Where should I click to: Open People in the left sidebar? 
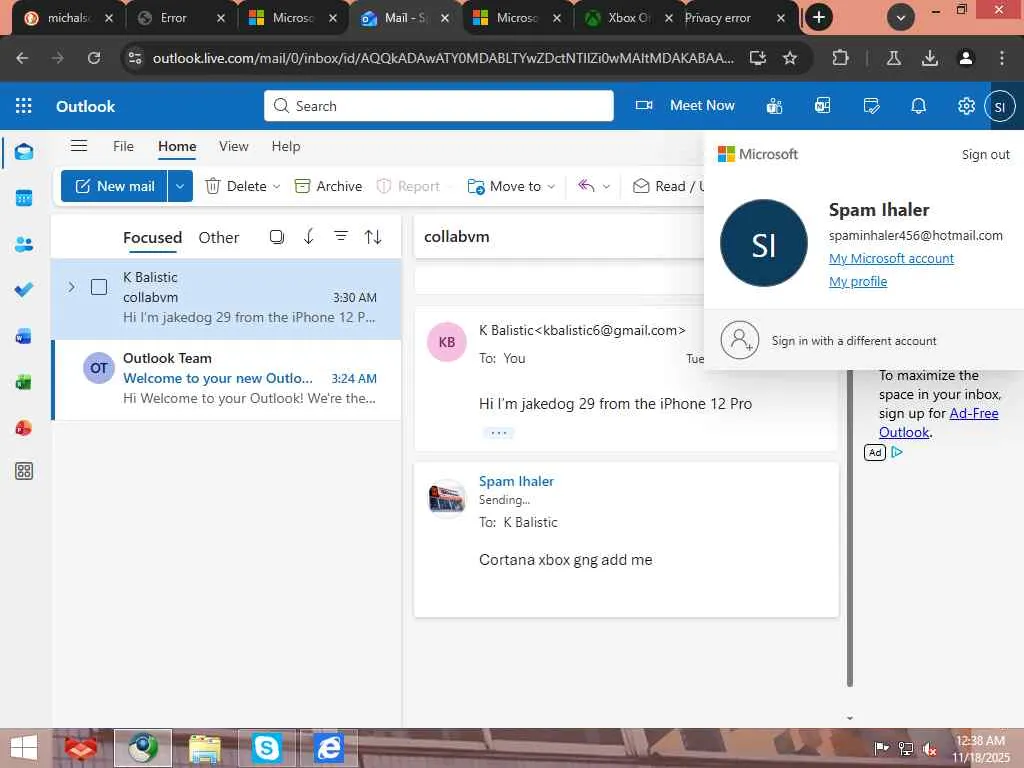(x=24, y=244)
